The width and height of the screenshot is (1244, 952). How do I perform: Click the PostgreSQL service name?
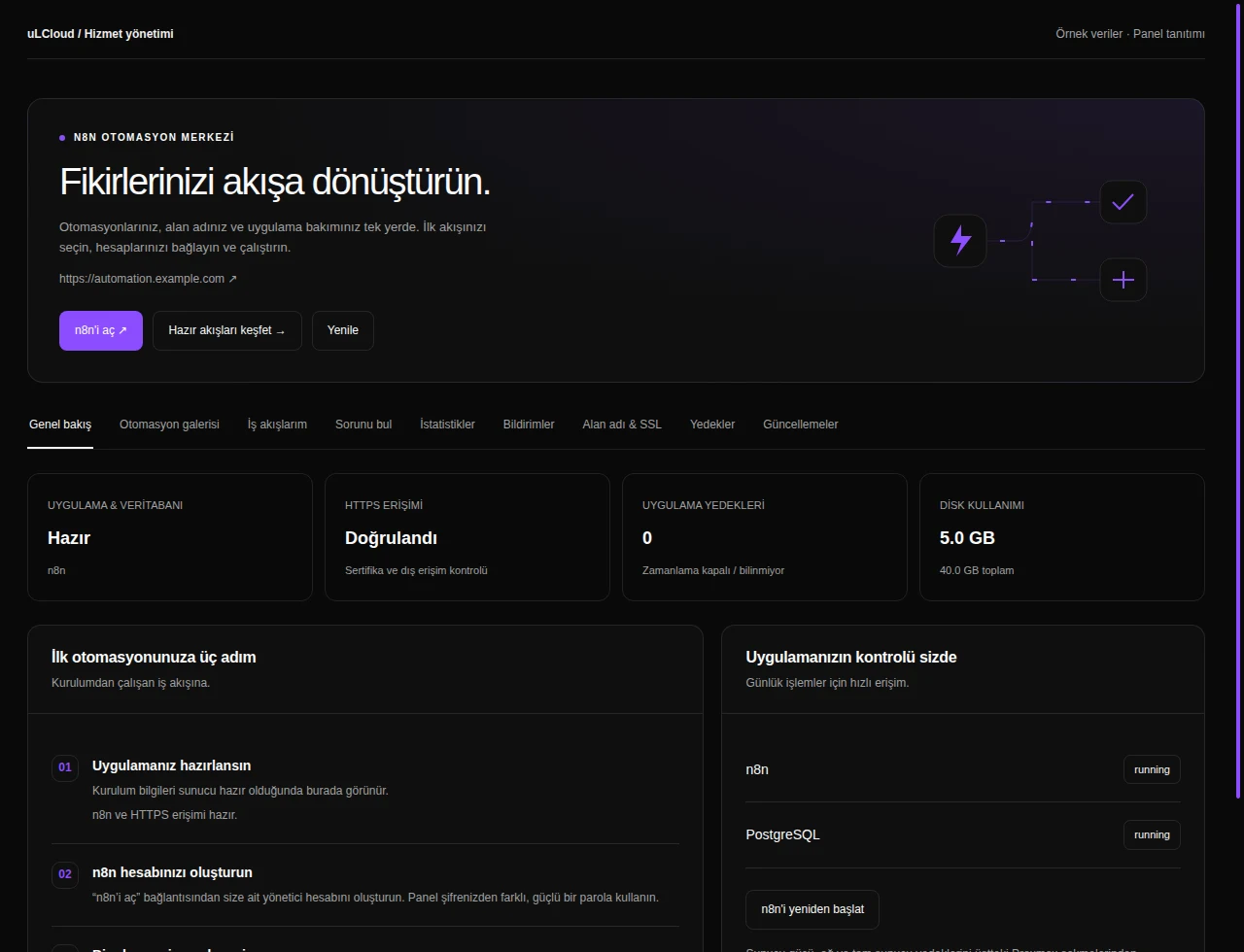click(x=782, y=834)
